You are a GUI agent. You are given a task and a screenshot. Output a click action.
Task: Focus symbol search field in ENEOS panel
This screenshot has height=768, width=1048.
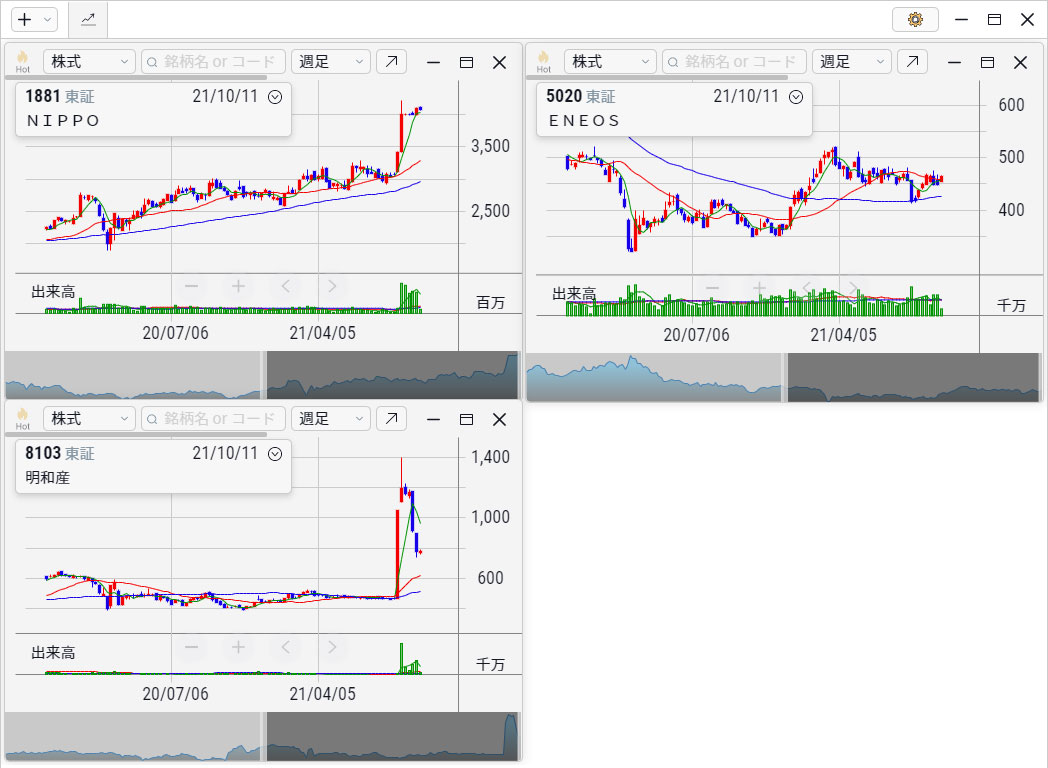[734, 61]
